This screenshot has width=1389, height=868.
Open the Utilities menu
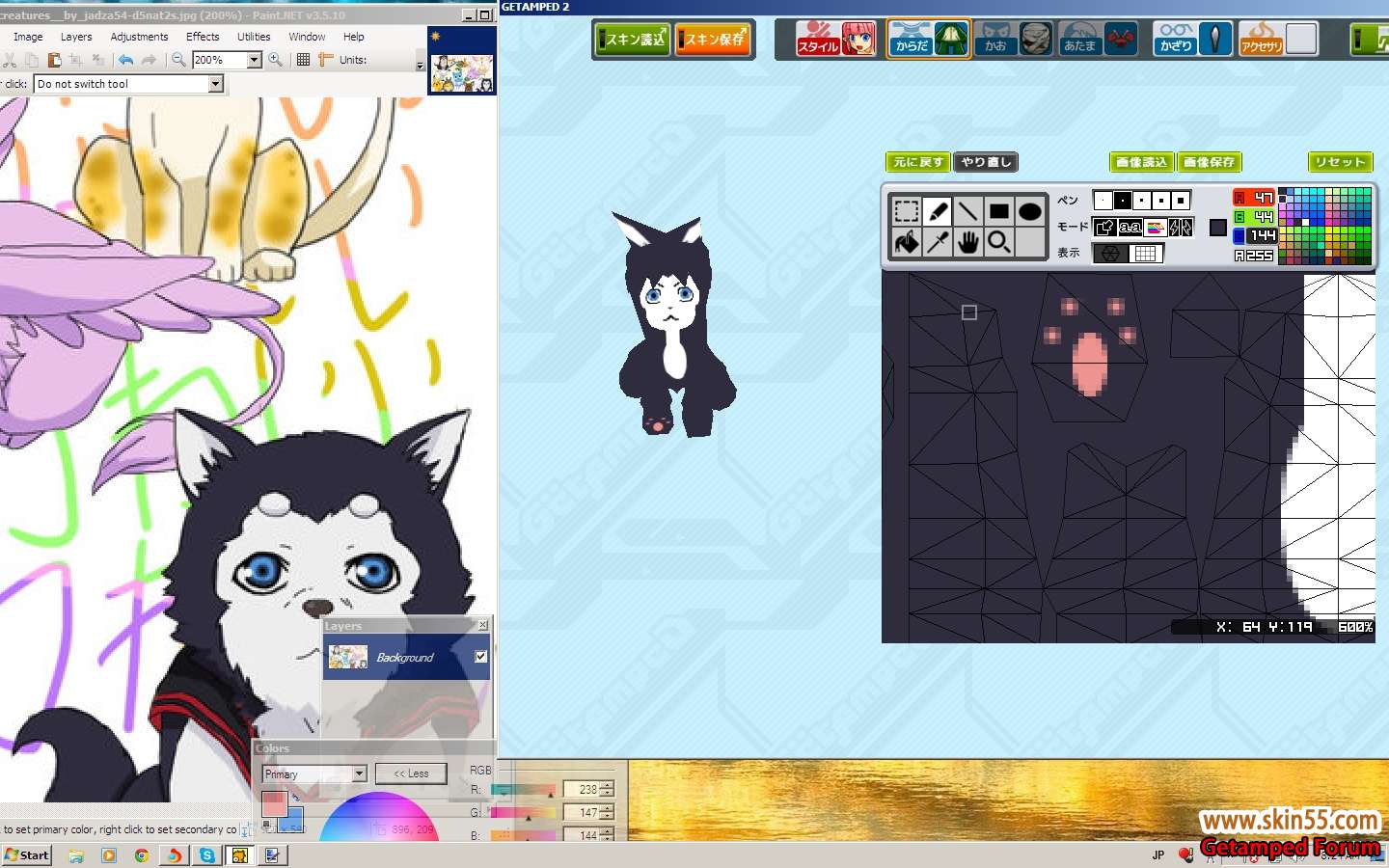[254, 37]
